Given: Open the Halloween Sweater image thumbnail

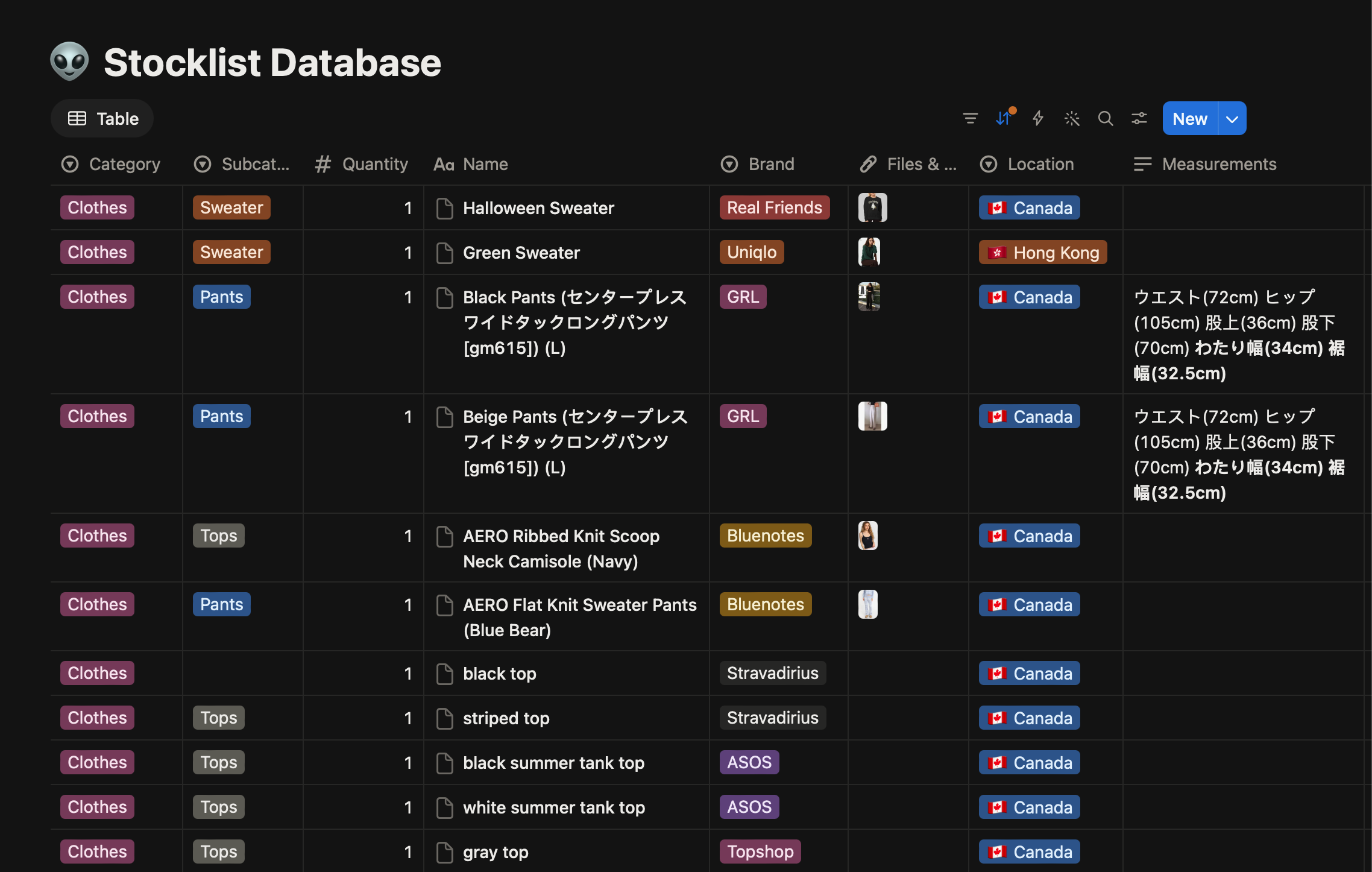Looking at the screenshot, I should tap(872, 207).
